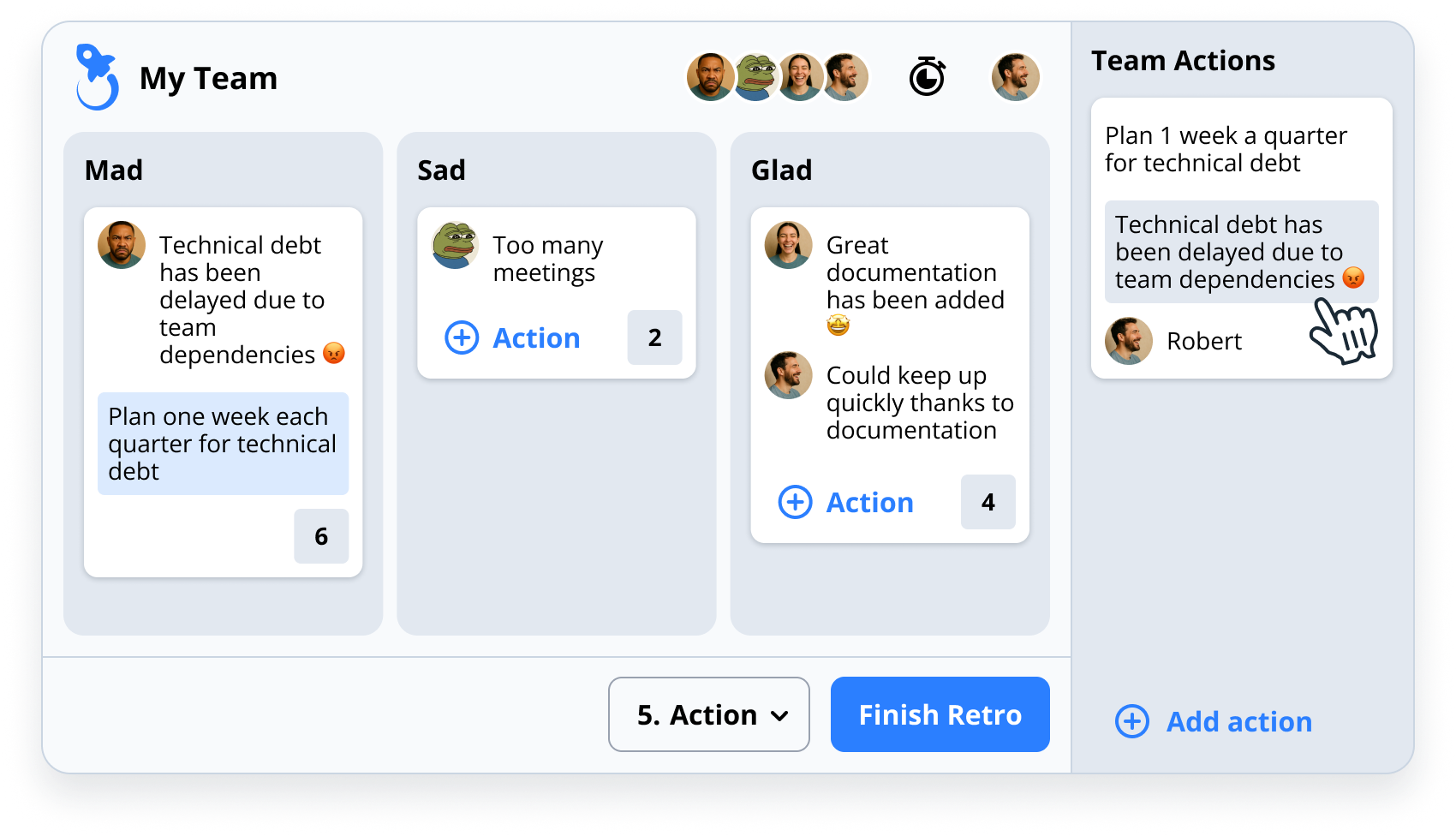Click the angry emoji on Technical debt card
This screenshot has width=1456, height=836.
(334, 351)
